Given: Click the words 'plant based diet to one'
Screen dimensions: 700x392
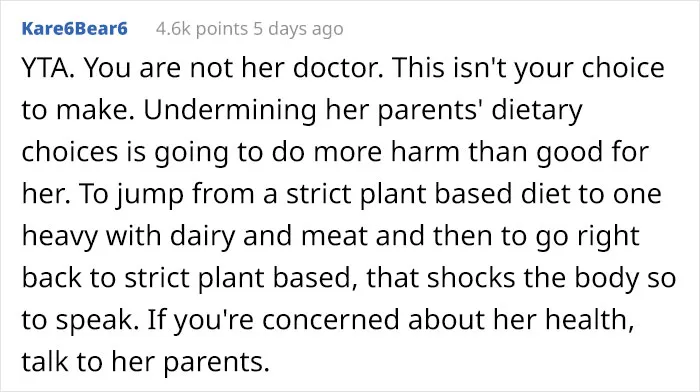Looking at the screenshot, I should (474, 194).
